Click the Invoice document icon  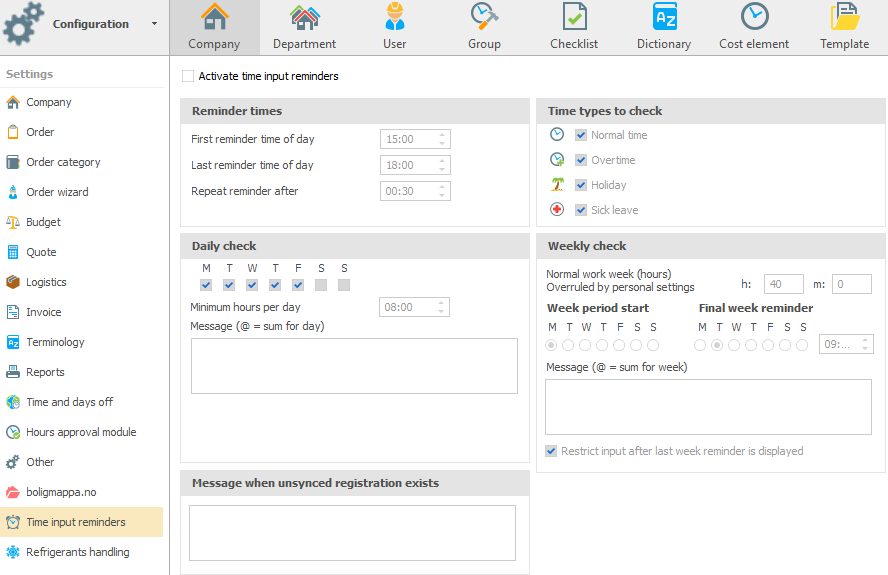point(13,312)
